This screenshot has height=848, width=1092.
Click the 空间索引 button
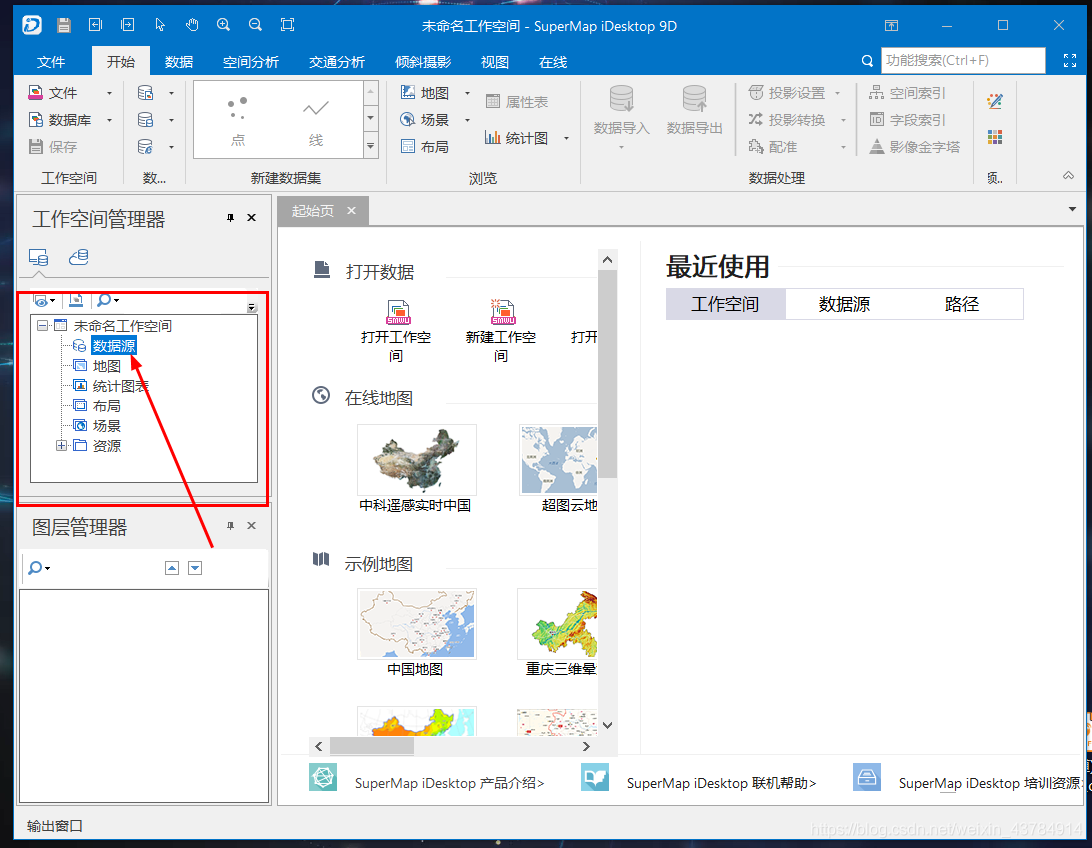907,93
